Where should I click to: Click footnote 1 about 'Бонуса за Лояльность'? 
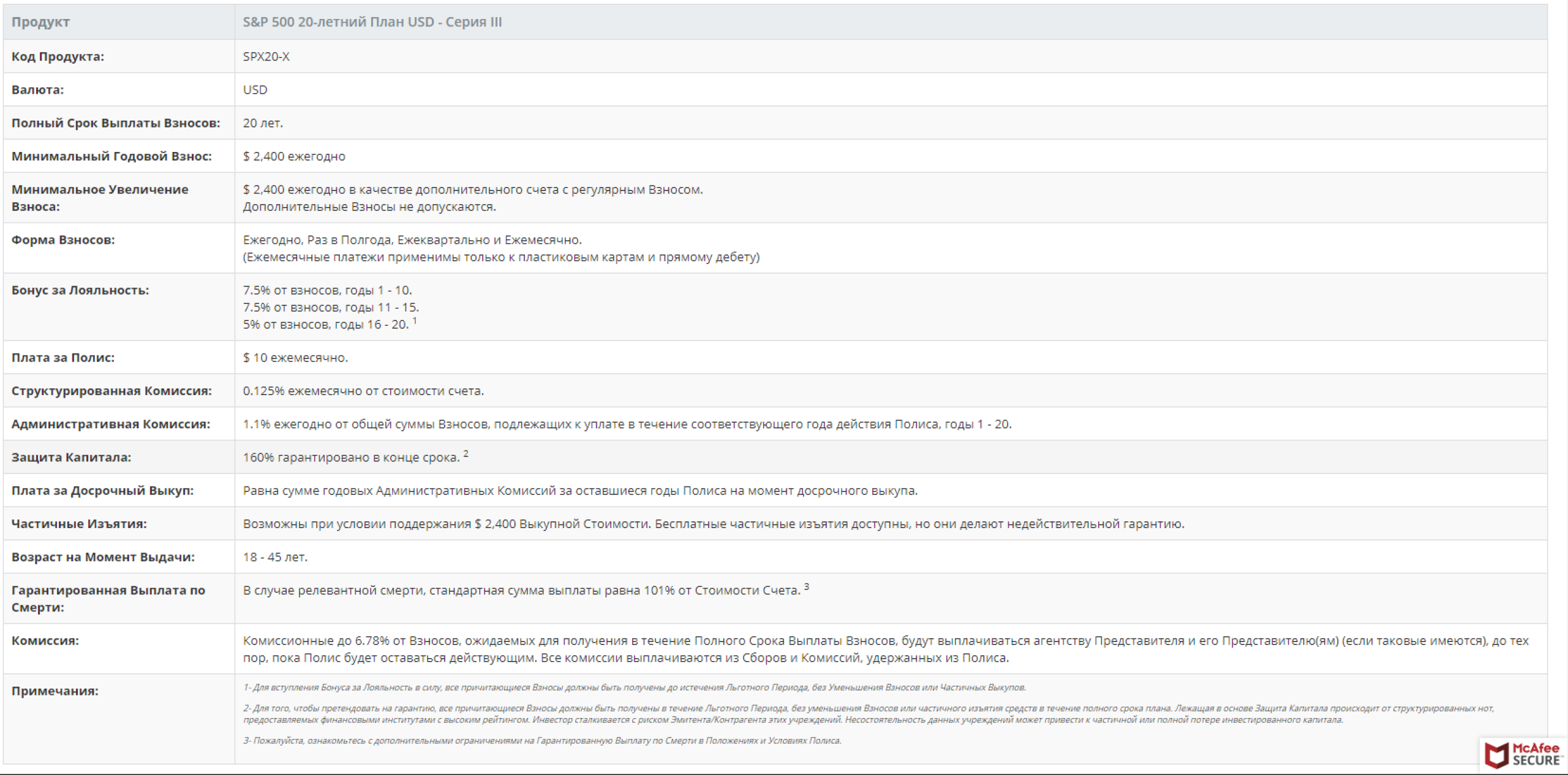click(635, 687)
